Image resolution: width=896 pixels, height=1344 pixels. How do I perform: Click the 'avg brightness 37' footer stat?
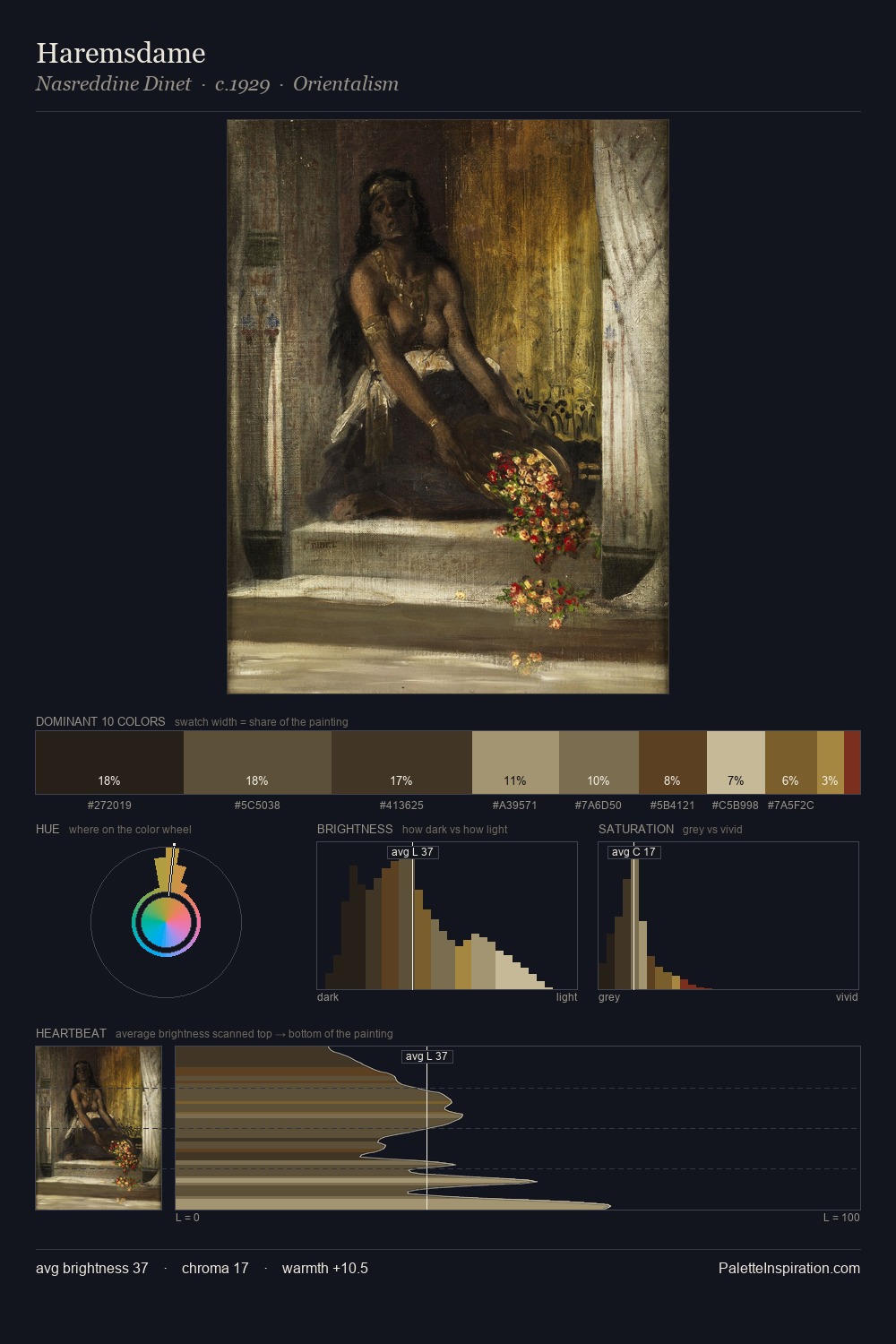click(x=92, y=1268)
